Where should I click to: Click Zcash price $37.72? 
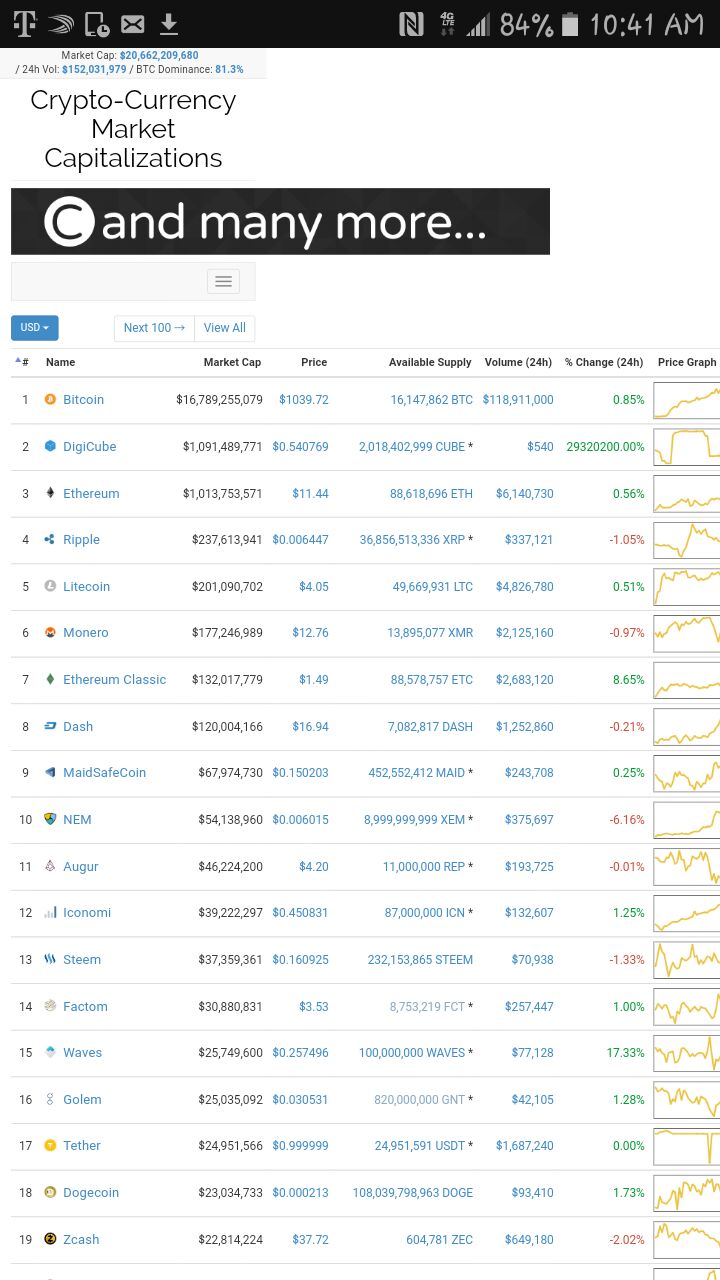pos(310,1239)
